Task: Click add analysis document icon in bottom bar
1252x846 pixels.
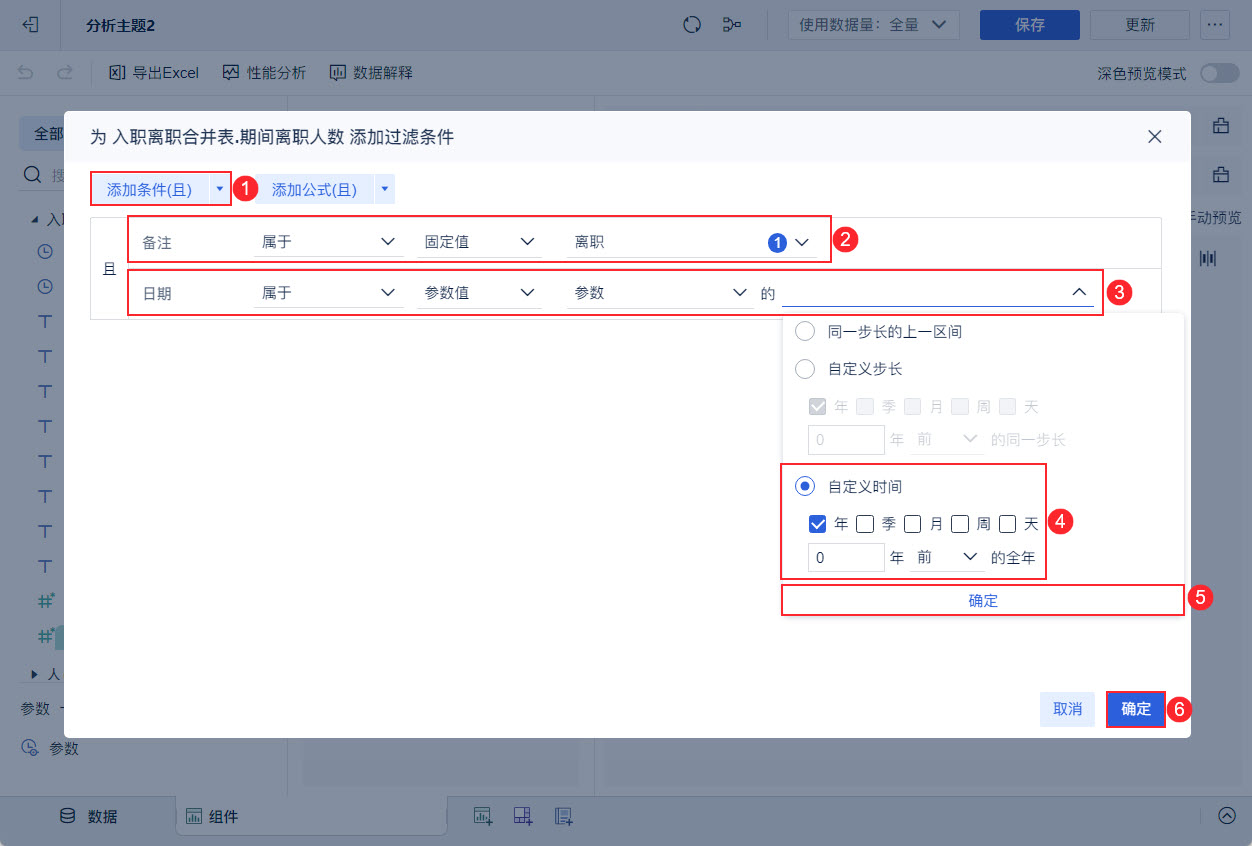Action: coord(563,816)
